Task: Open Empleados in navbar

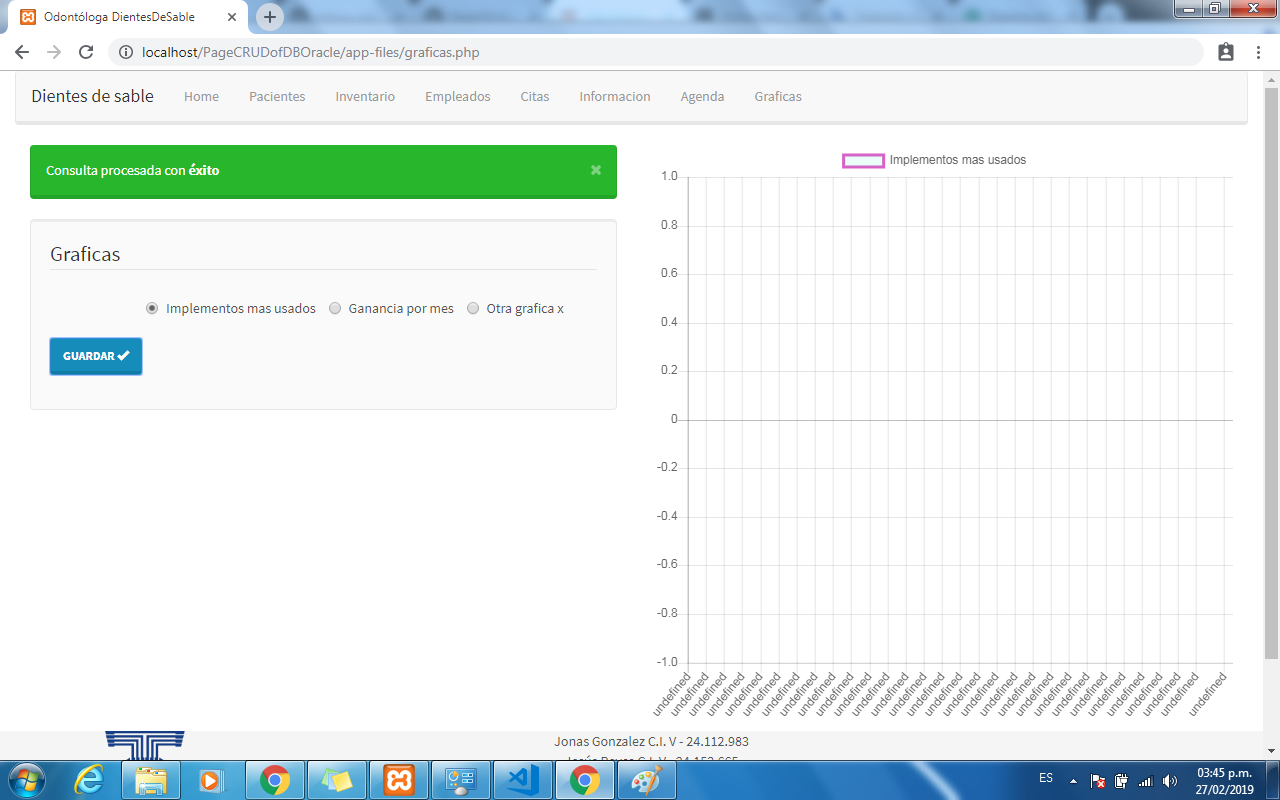Action: click(x=458, y=97)
